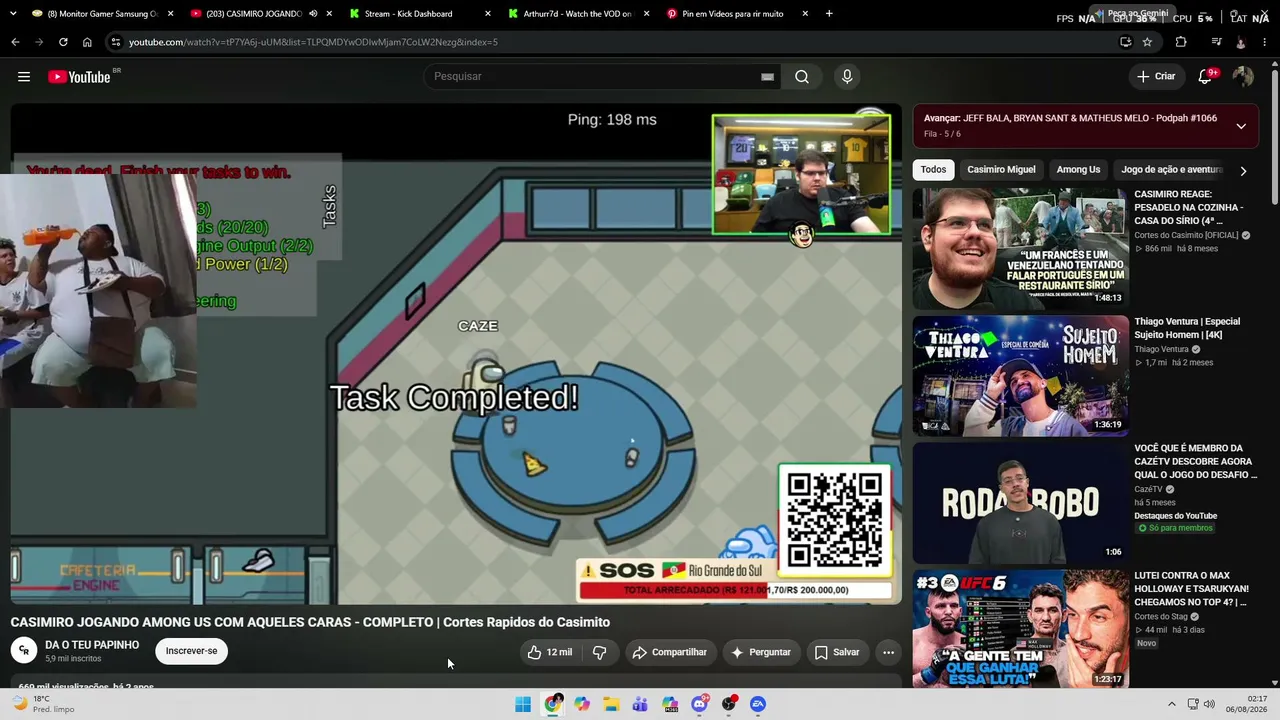Bookmark this page with the star
This screenshot has height=720, width=1280.
(1147, 42)
